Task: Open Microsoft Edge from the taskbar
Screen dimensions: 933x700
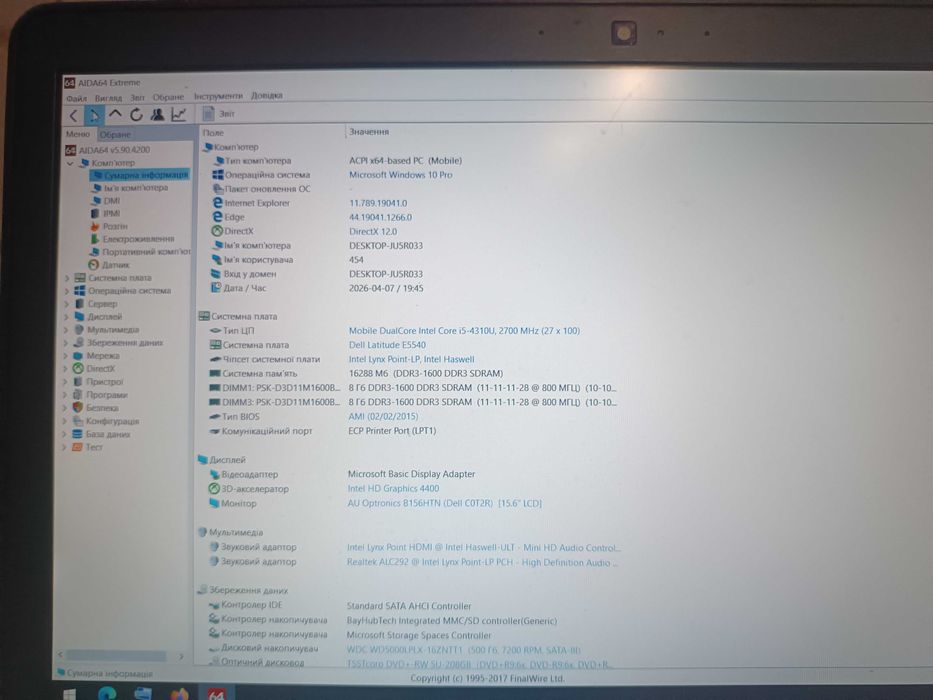Action: pos(107,693)
